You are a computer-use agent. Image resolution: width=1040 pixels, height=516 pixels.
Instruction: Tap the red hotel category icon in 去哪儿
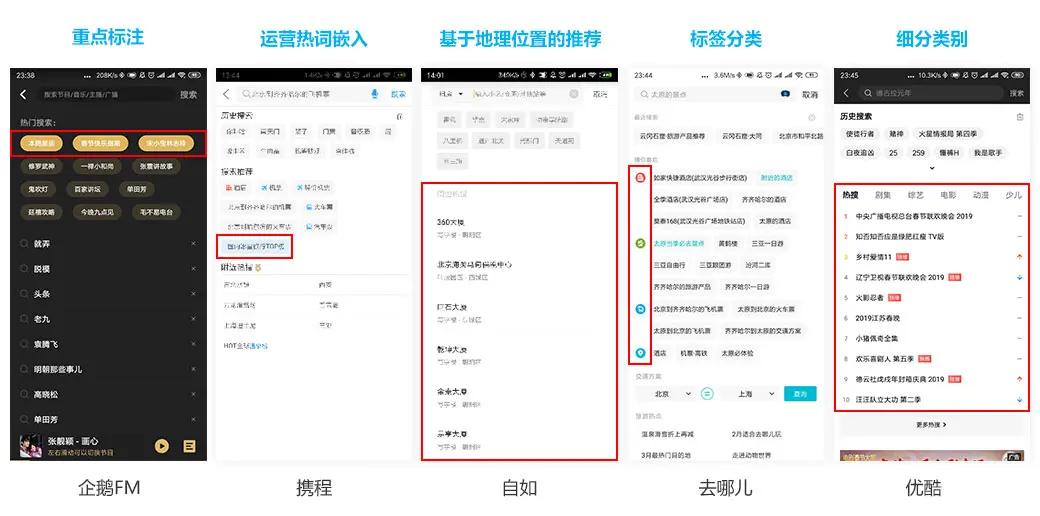point(640,178)
